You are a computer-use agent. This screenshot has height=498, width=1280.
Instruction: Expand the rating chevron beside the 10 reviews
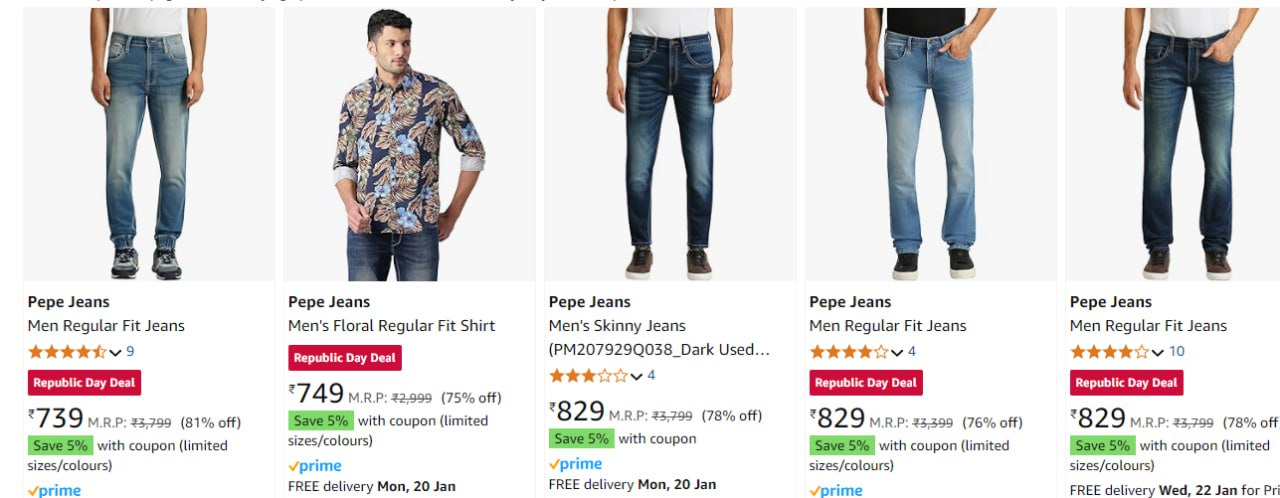point(1157,352)
